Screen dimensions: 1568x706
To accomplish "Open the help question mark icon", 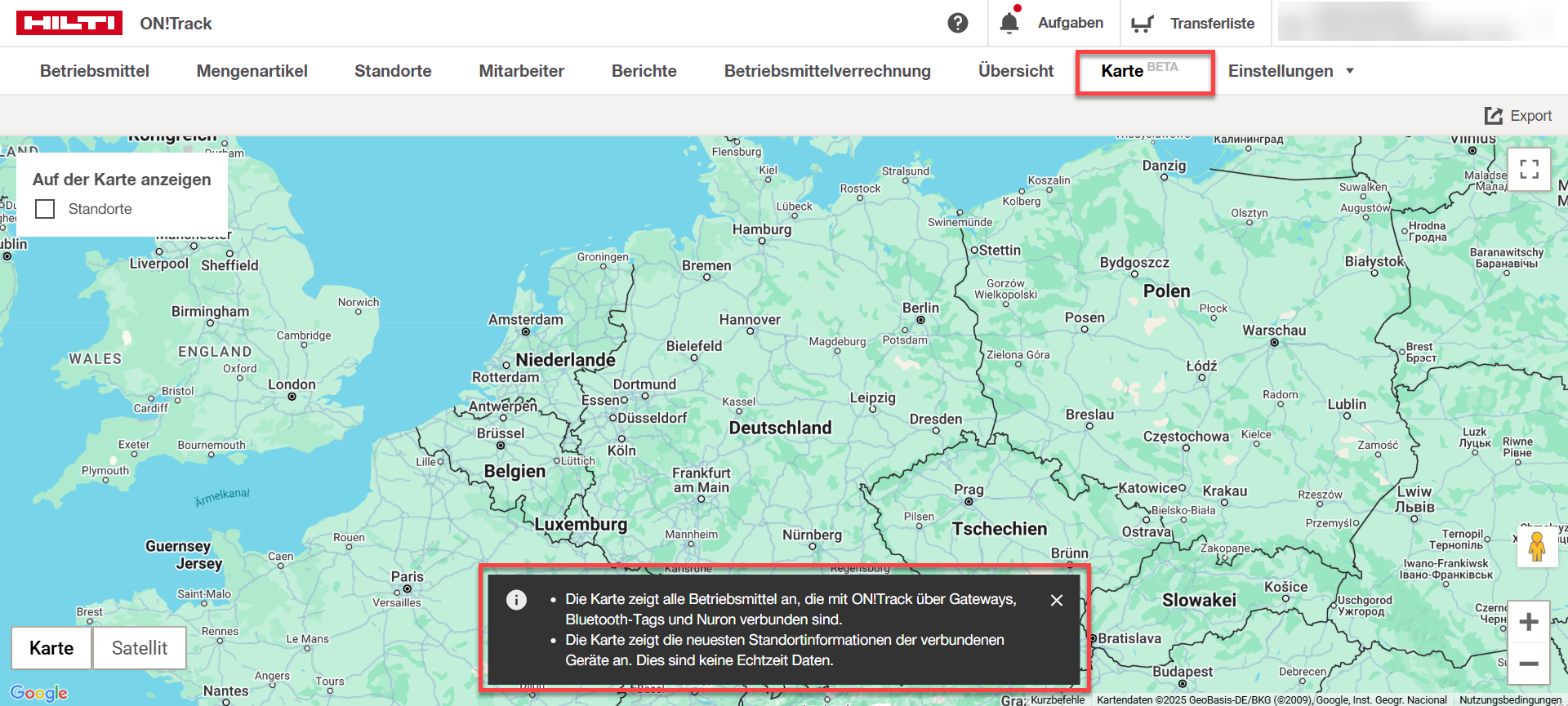I will coord(958,23).
